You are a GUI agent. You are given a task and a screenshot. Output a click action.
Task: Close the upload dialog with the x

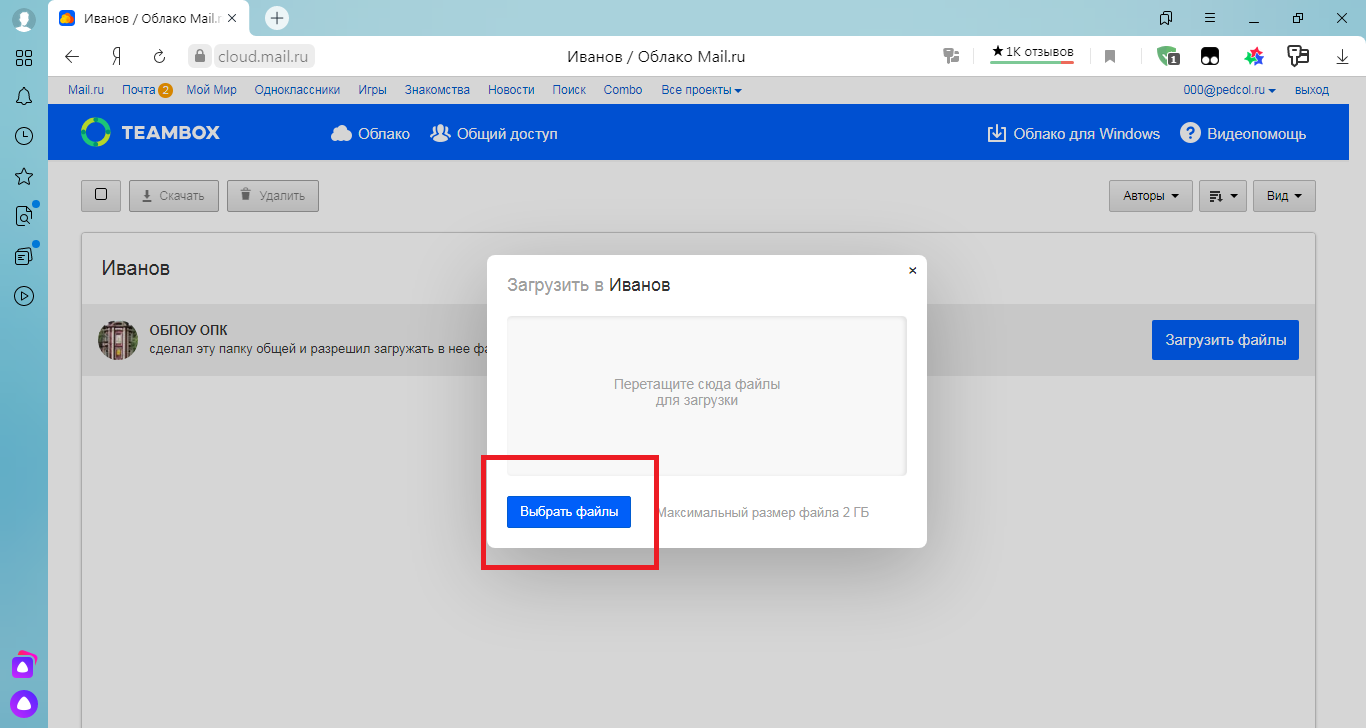pos(912,270)
